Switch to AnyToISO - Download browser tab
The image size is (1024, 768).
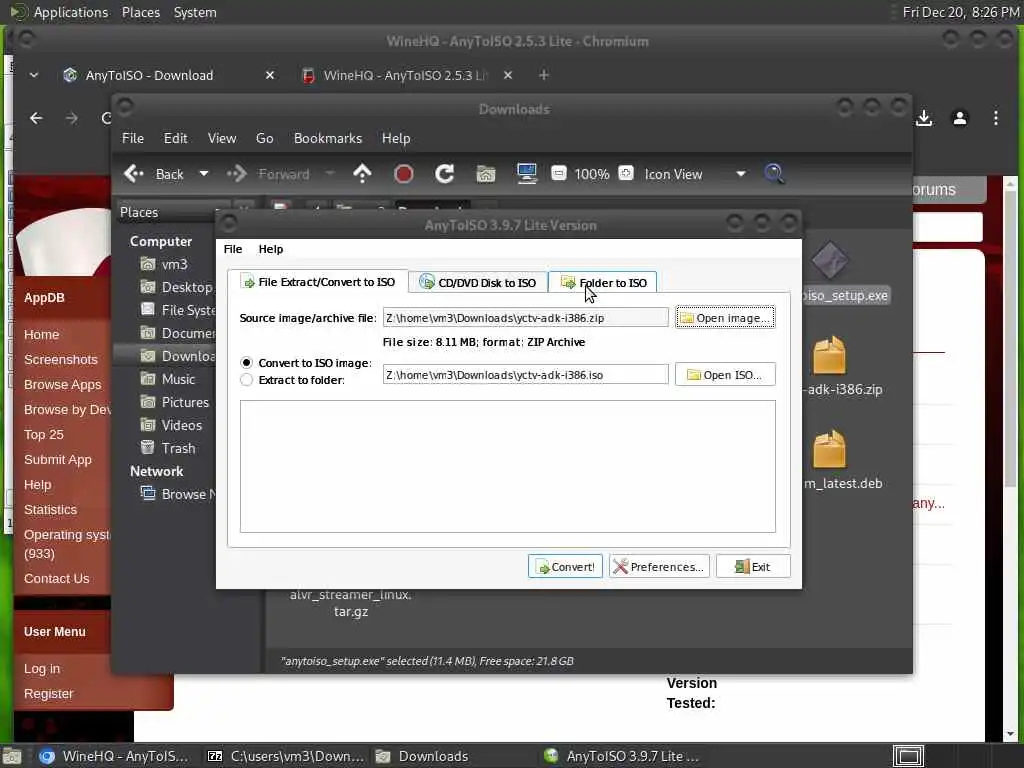coord(150,75)
